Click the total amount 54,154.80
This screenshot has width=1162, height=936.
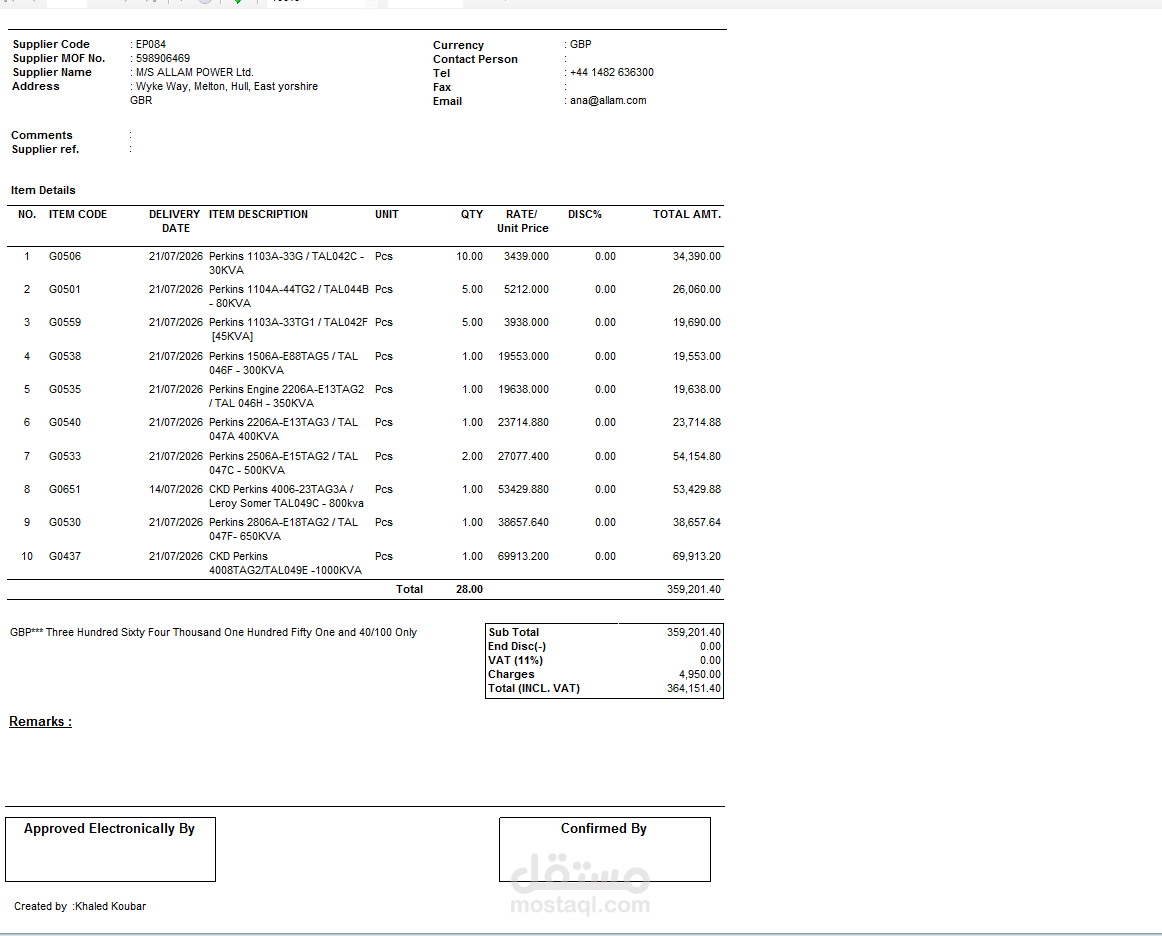click(x=697, y=457)
